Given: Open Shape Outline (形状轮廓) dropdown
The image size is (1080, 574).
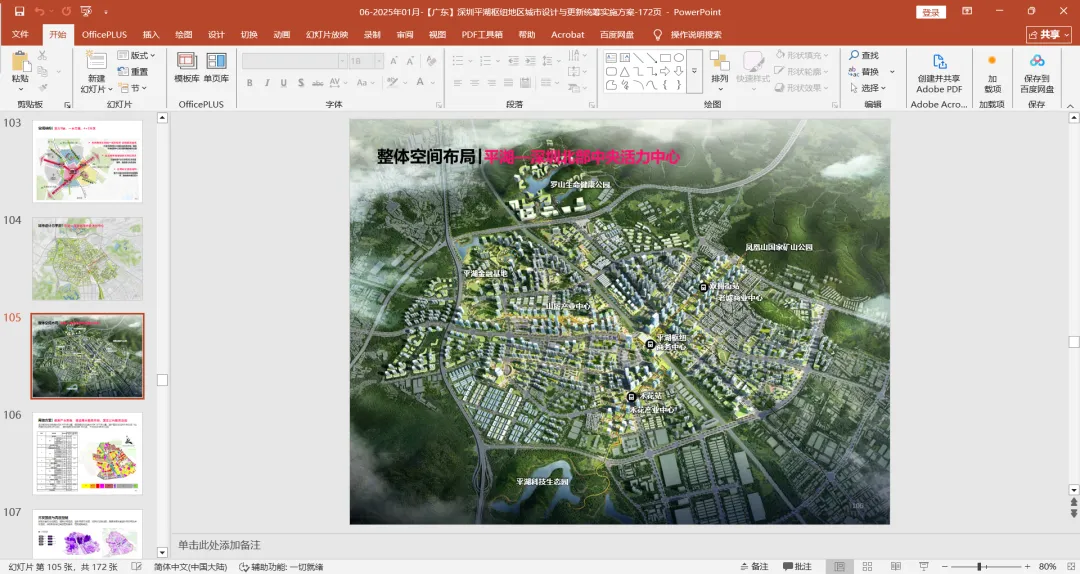Looking at the screenshot, I should tap(802, 72).
